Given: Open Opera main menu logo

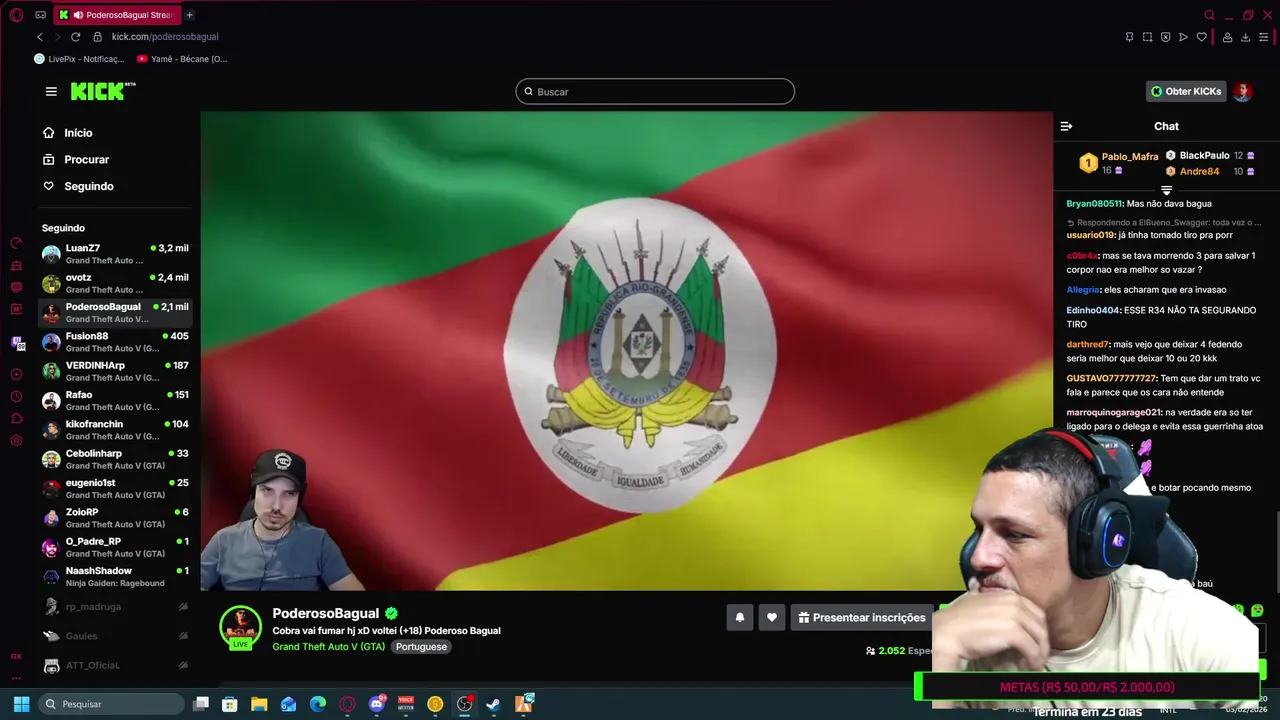Looking at the screenshot, I should click(x=16, y=15).
